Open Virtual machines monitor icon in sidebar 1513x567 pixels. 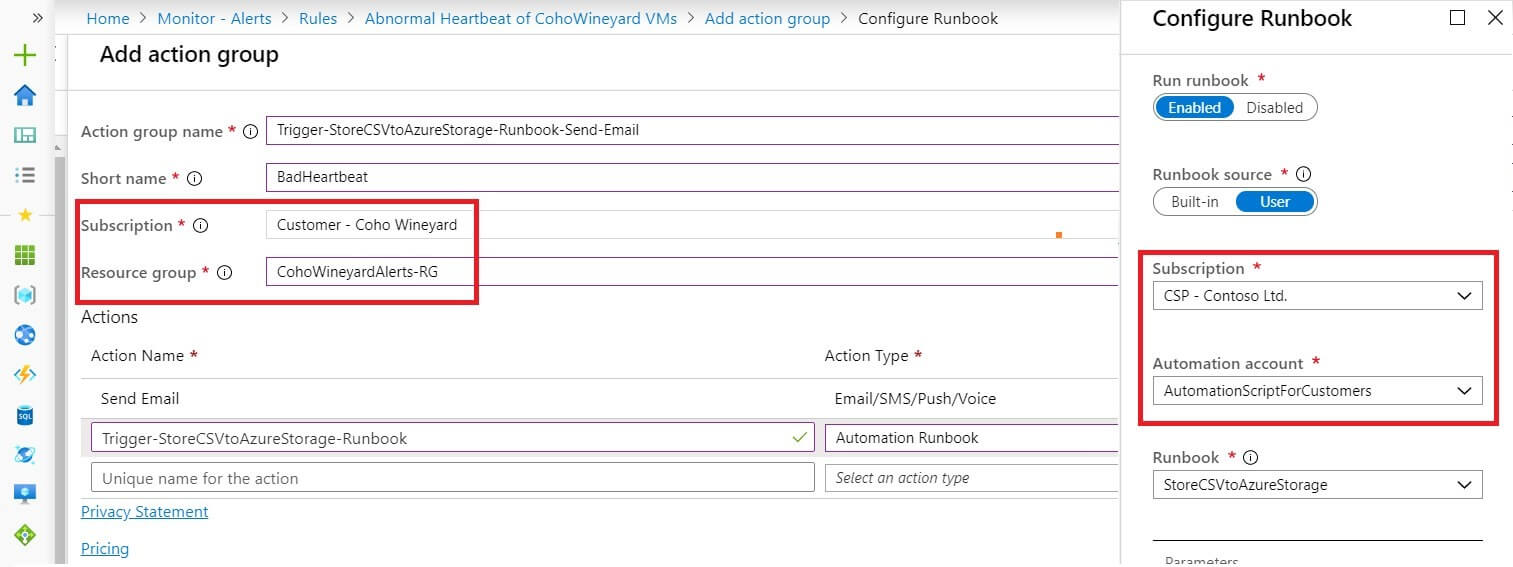[25, 494]
